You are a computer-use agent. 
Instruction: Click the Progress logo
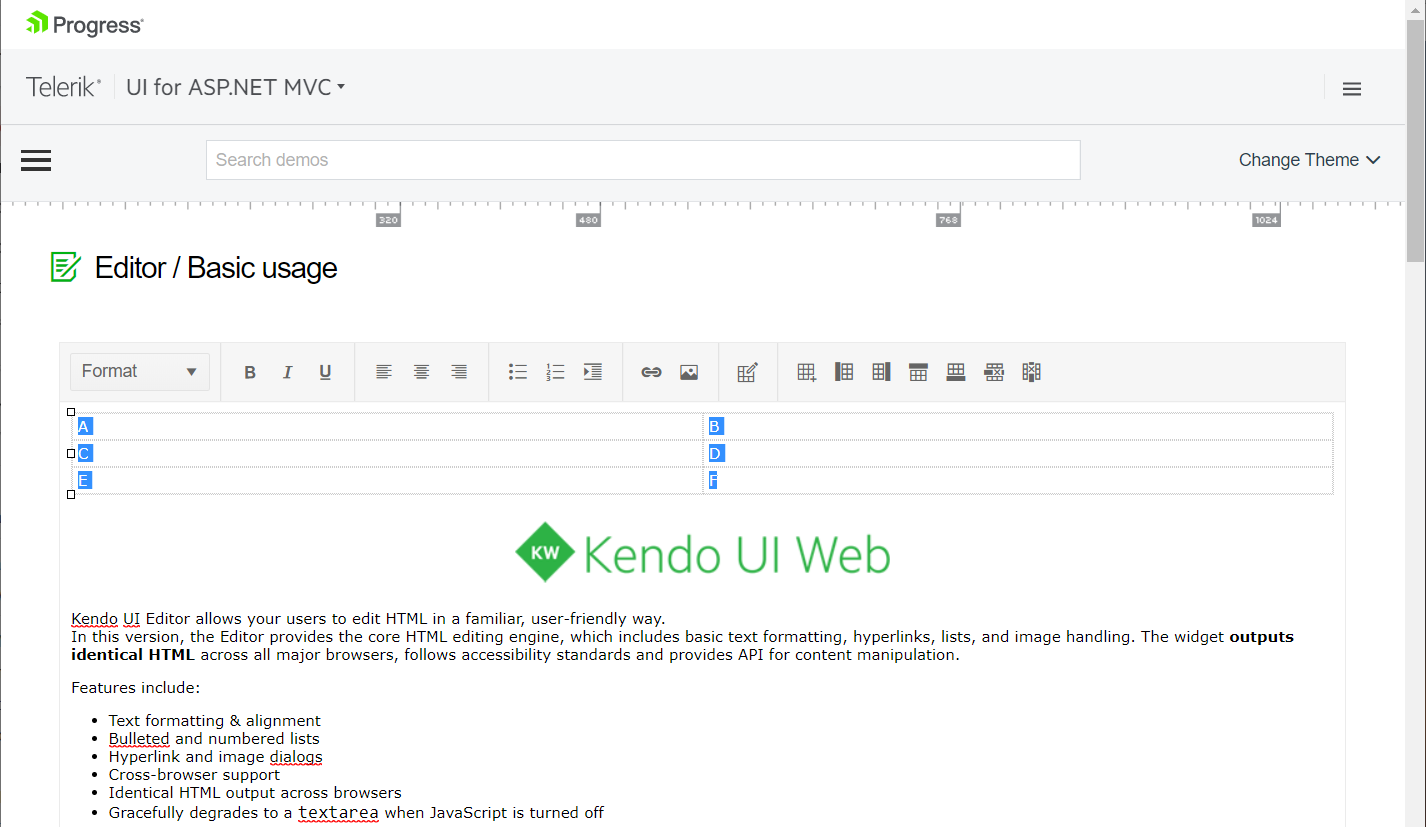pyautogui.click(x=85, y=24)
